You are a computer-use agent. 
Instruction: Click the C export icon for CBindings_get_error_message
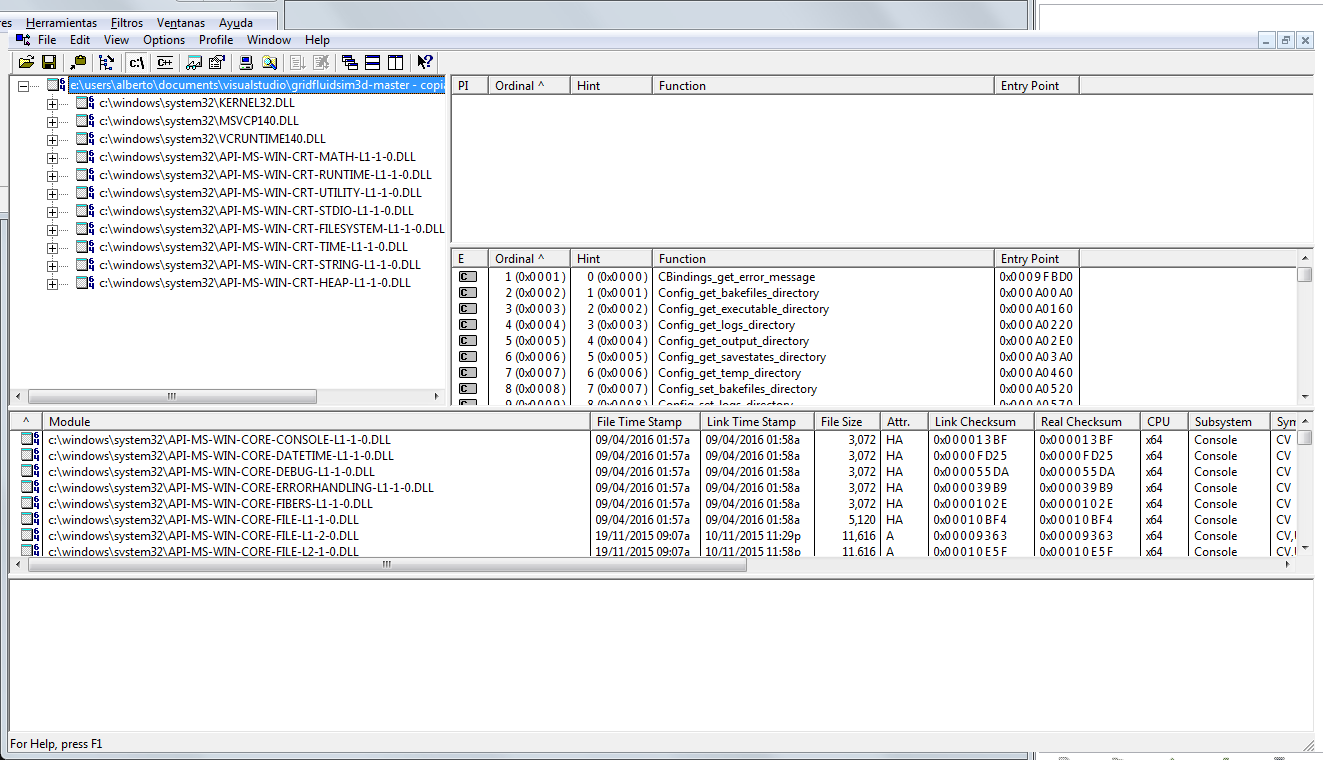point(467,277)
